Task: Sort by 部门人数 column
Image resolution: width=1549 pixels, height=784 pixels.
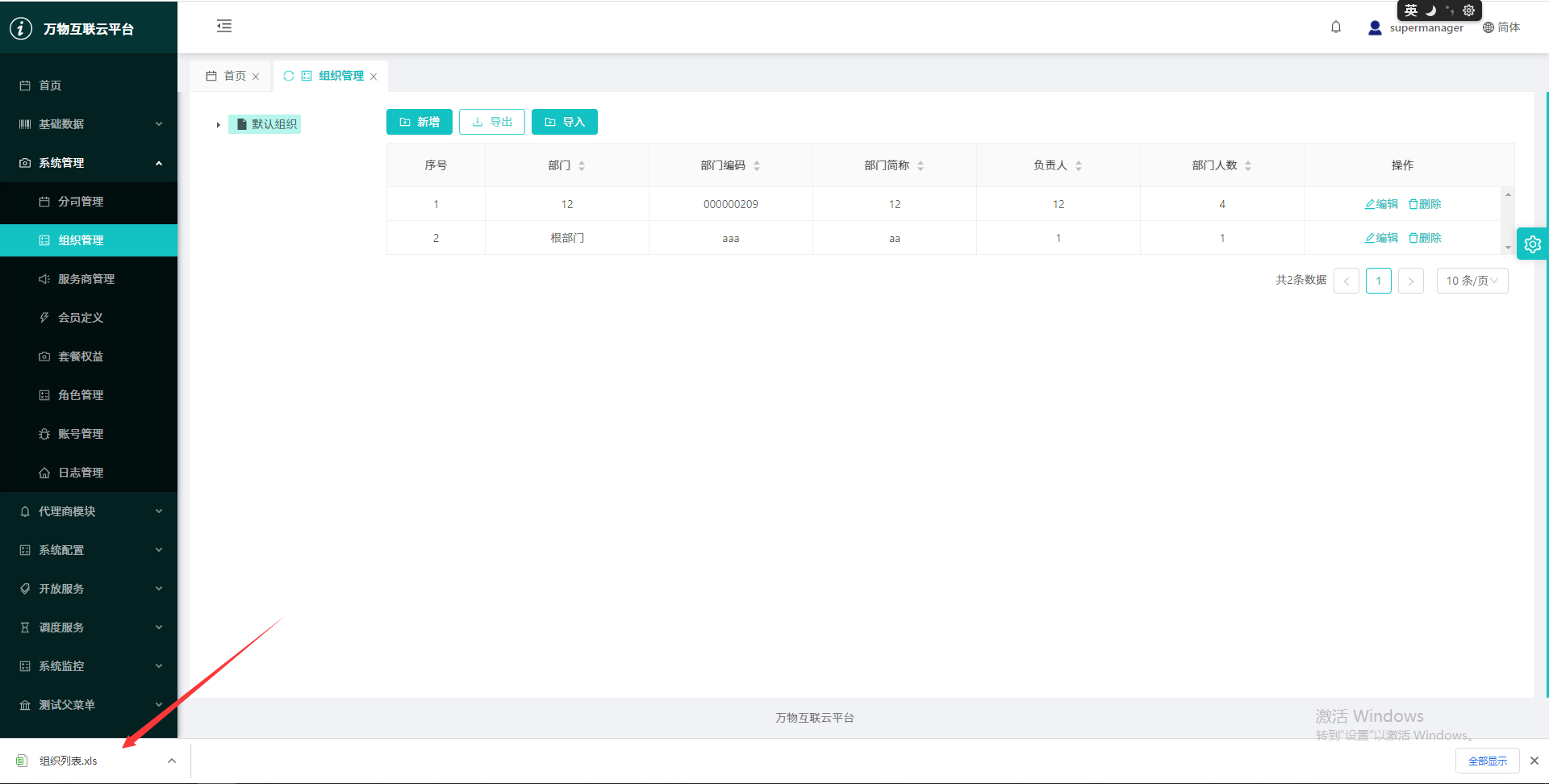Action: [x=1248, y=166]
